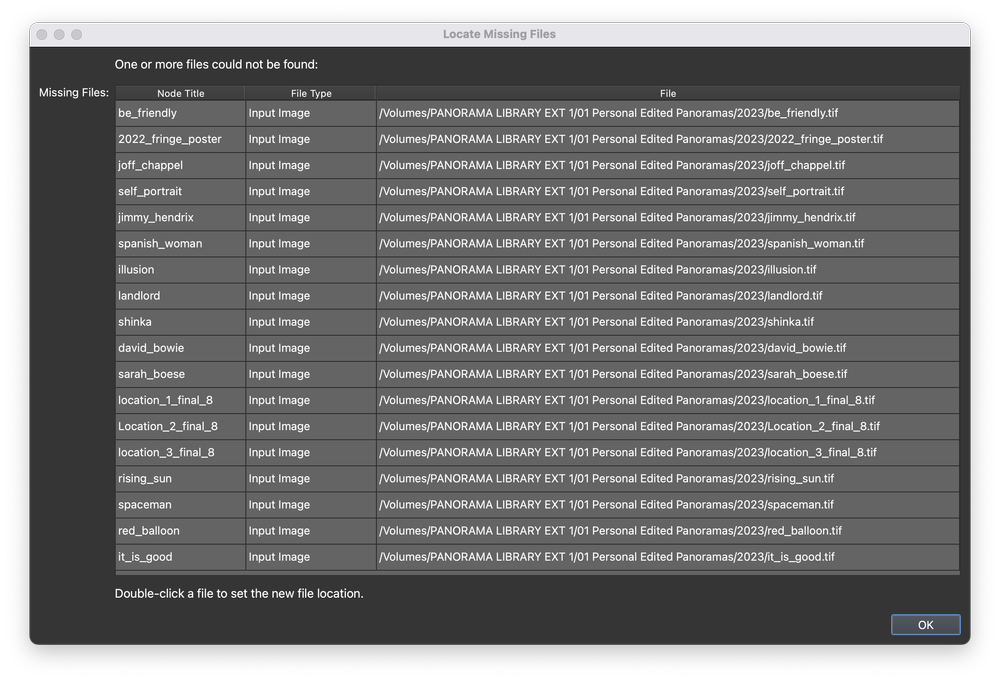
Task: Click Input Image cell in illusion row
Action: (311, 270)
